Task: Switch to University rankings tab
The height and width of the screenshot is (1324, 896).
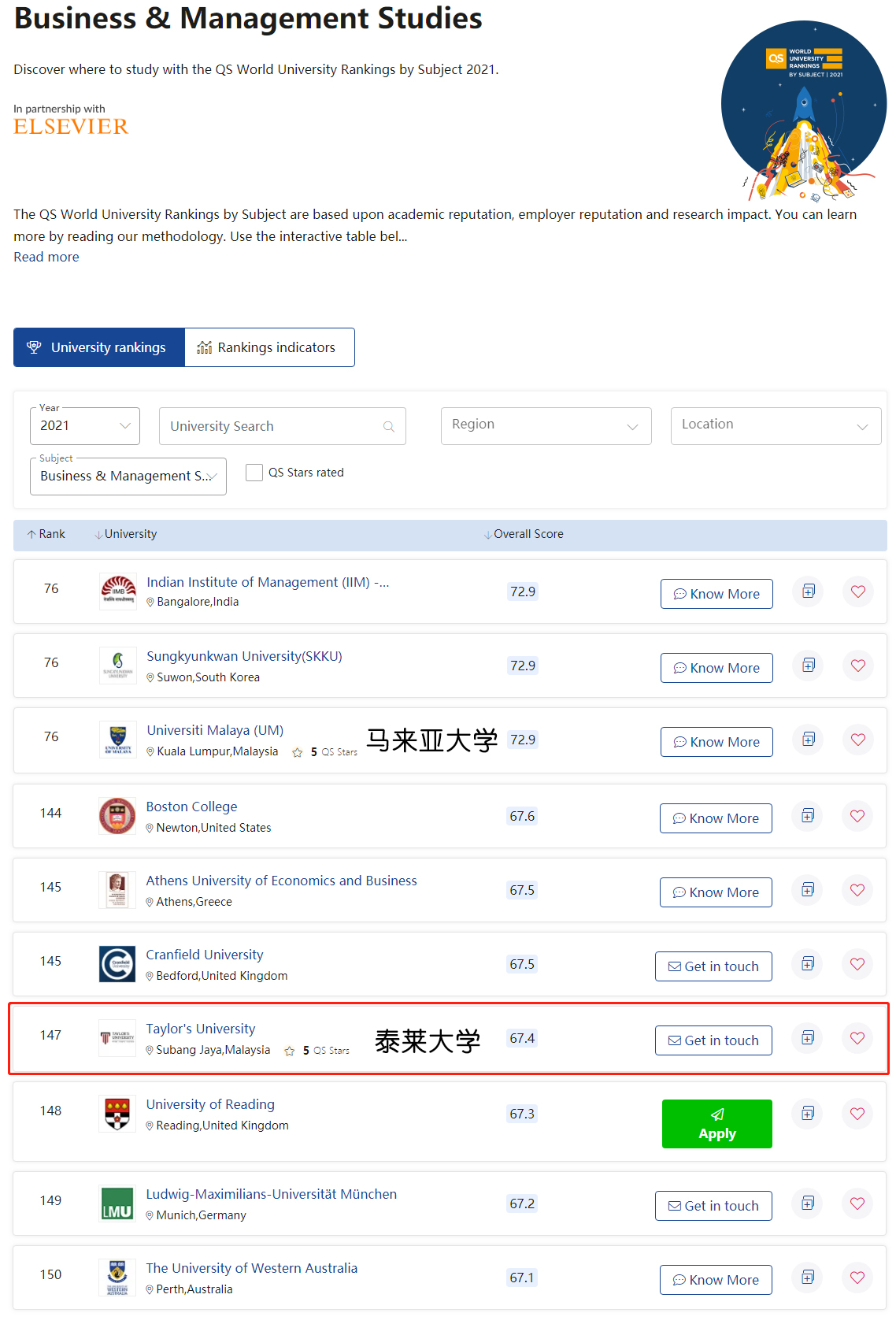Action: (x=99, y=347)
